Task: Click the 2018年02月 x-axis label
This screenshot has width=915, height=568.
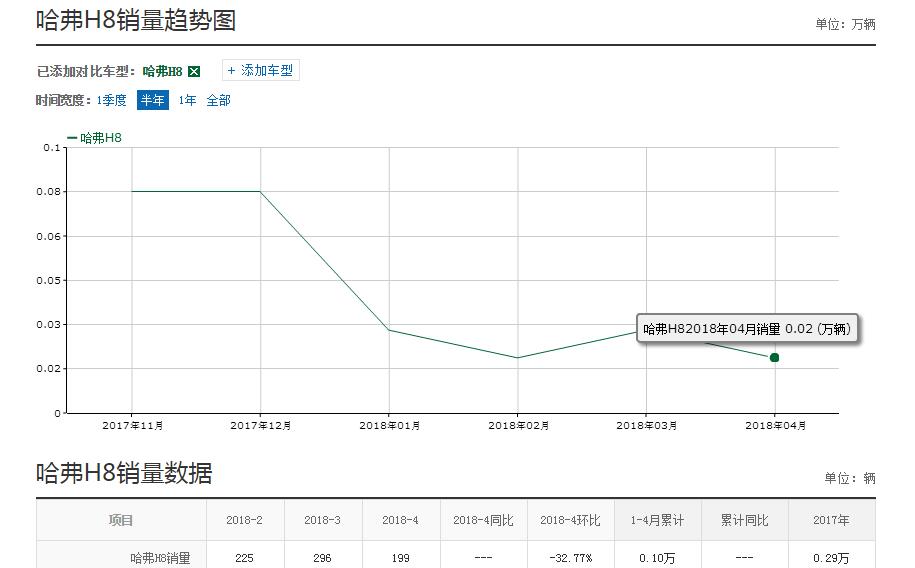Action: (518, 426)
